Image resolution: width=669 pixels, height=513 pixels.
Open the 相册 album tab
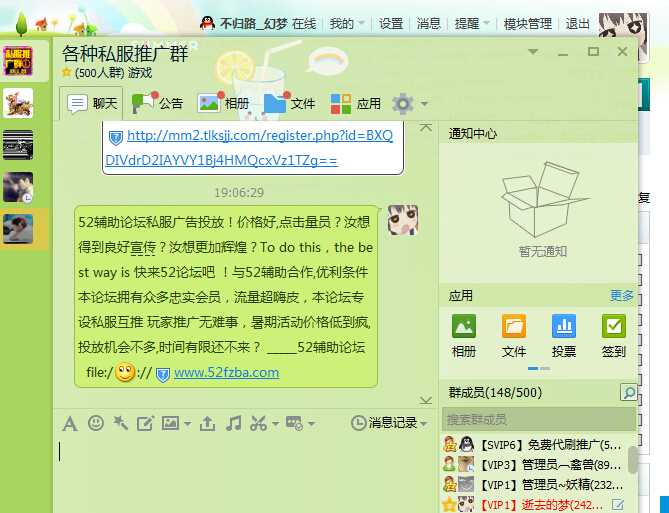point(223,103)
